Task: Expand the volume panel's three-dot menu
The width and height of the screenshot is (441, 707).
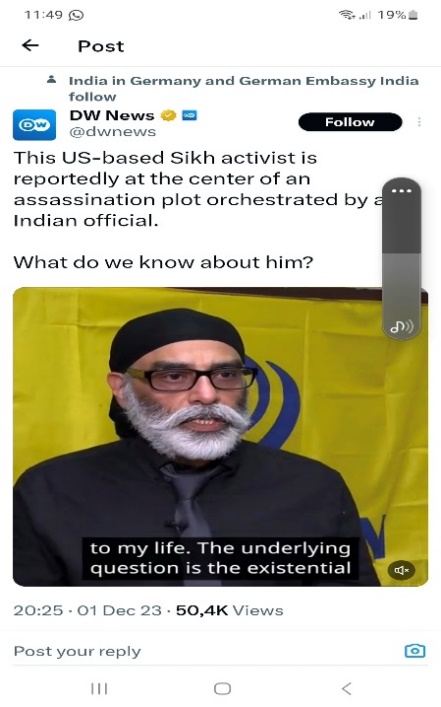Action: [x=401, y=191]
